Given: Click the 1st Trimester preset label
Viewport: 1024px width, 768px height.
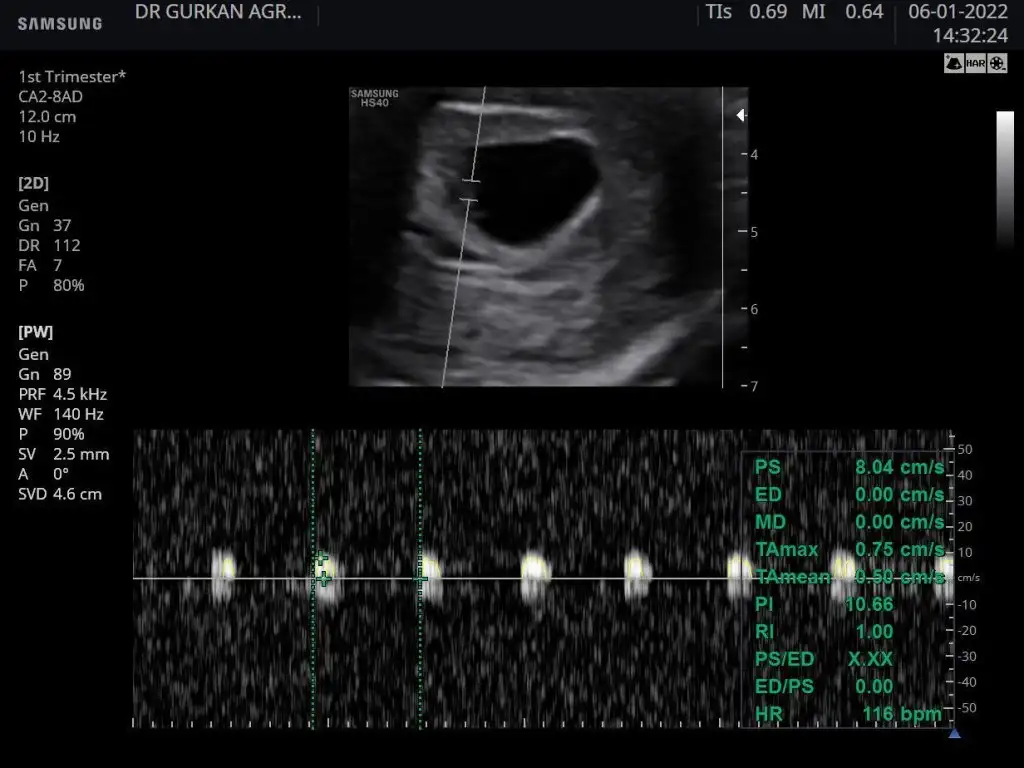Looking at the screenshot, I should [72, 77].
